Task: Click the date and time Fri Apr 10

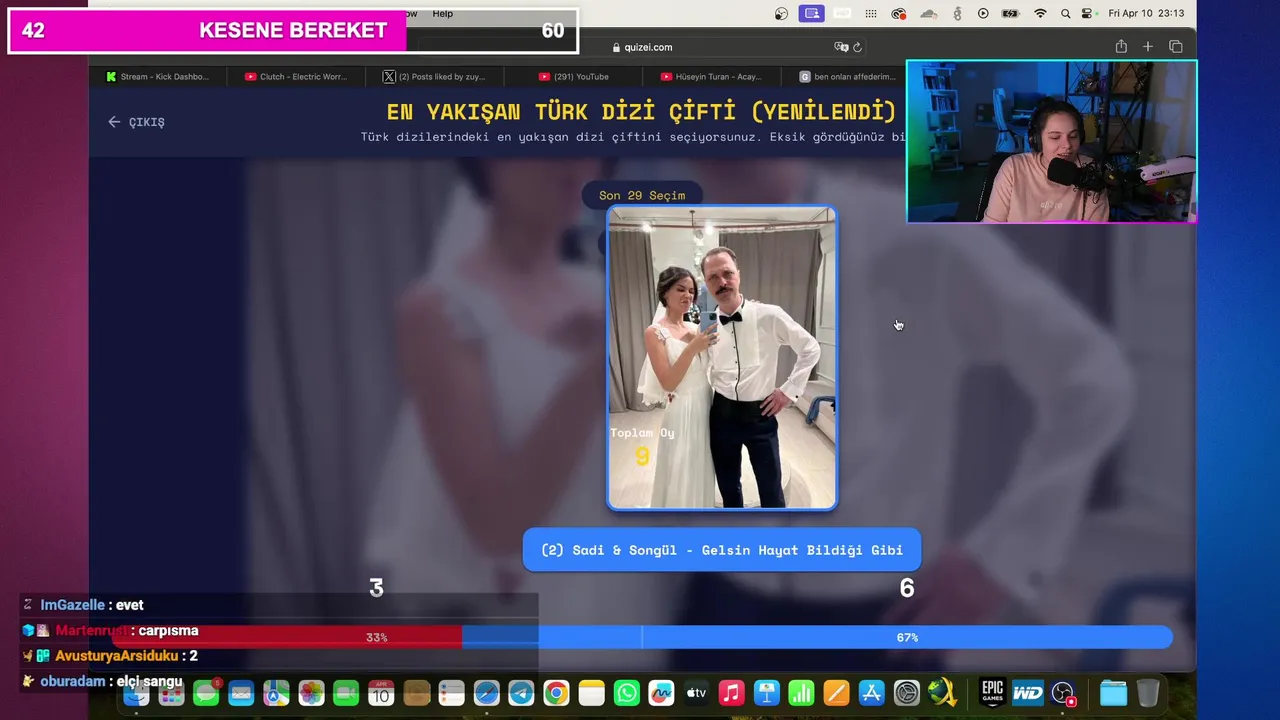Action: pos(1146,14)
